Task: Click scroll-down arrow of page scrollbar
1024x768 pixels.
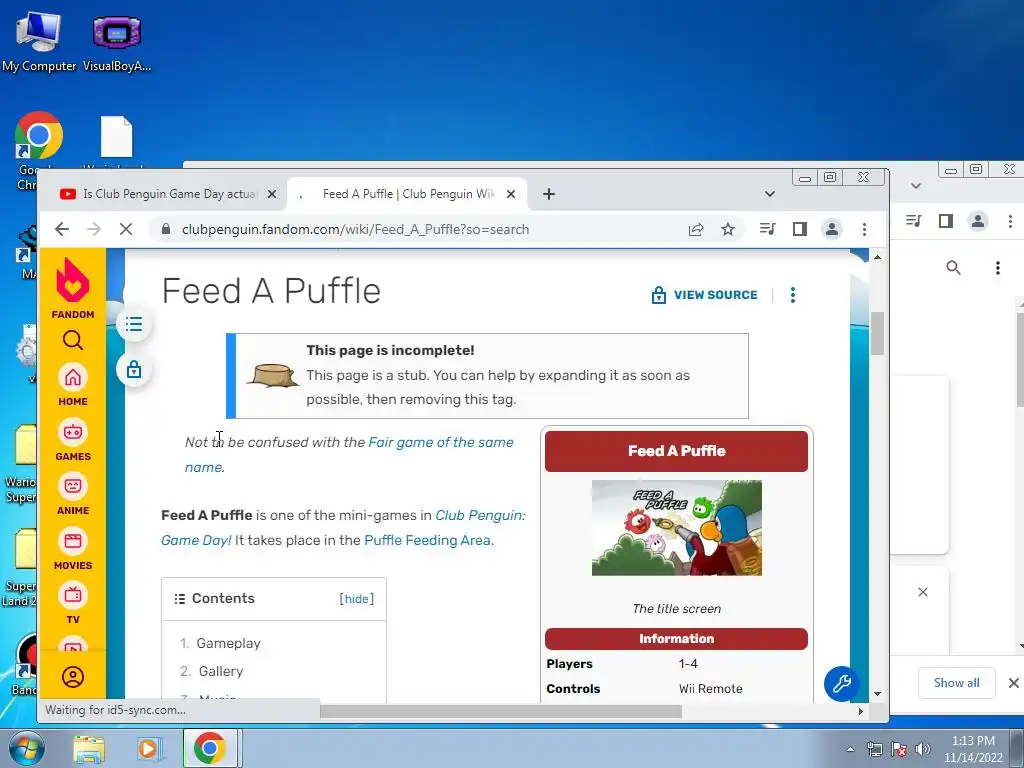Action: (x=877, y=694)
